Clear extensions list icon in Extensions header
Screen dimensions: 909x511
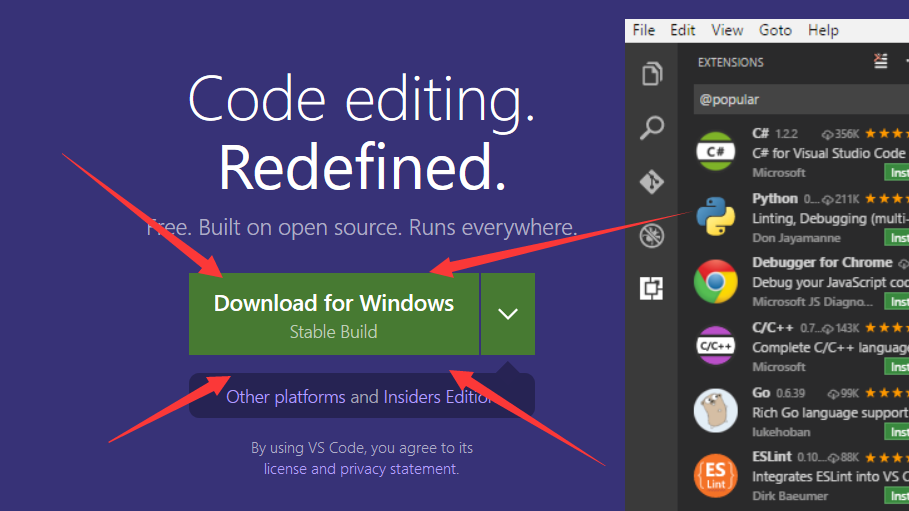click(x=880, y=62)
